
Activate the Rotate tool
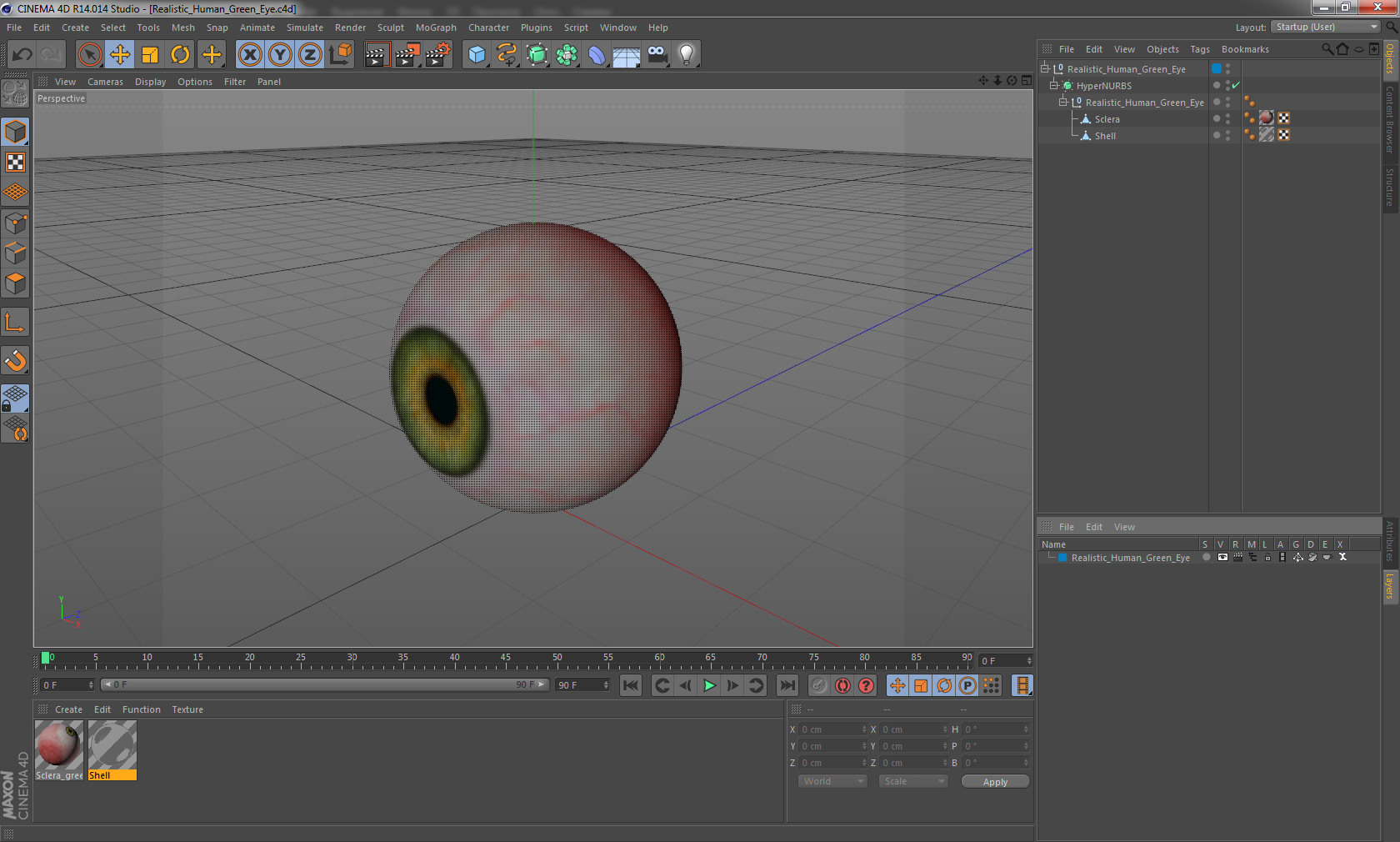(180, 55)
